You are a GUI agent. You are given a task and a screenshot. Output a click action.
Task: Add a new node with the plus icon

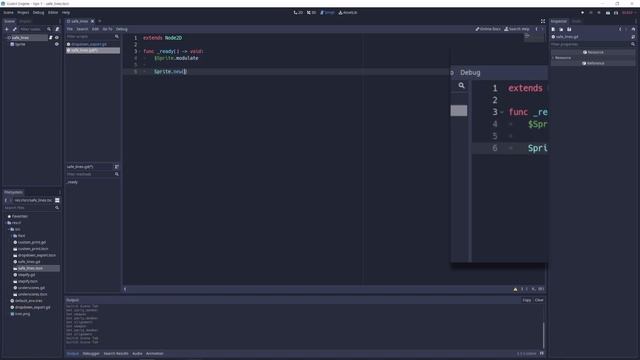[x=7, y=29]
